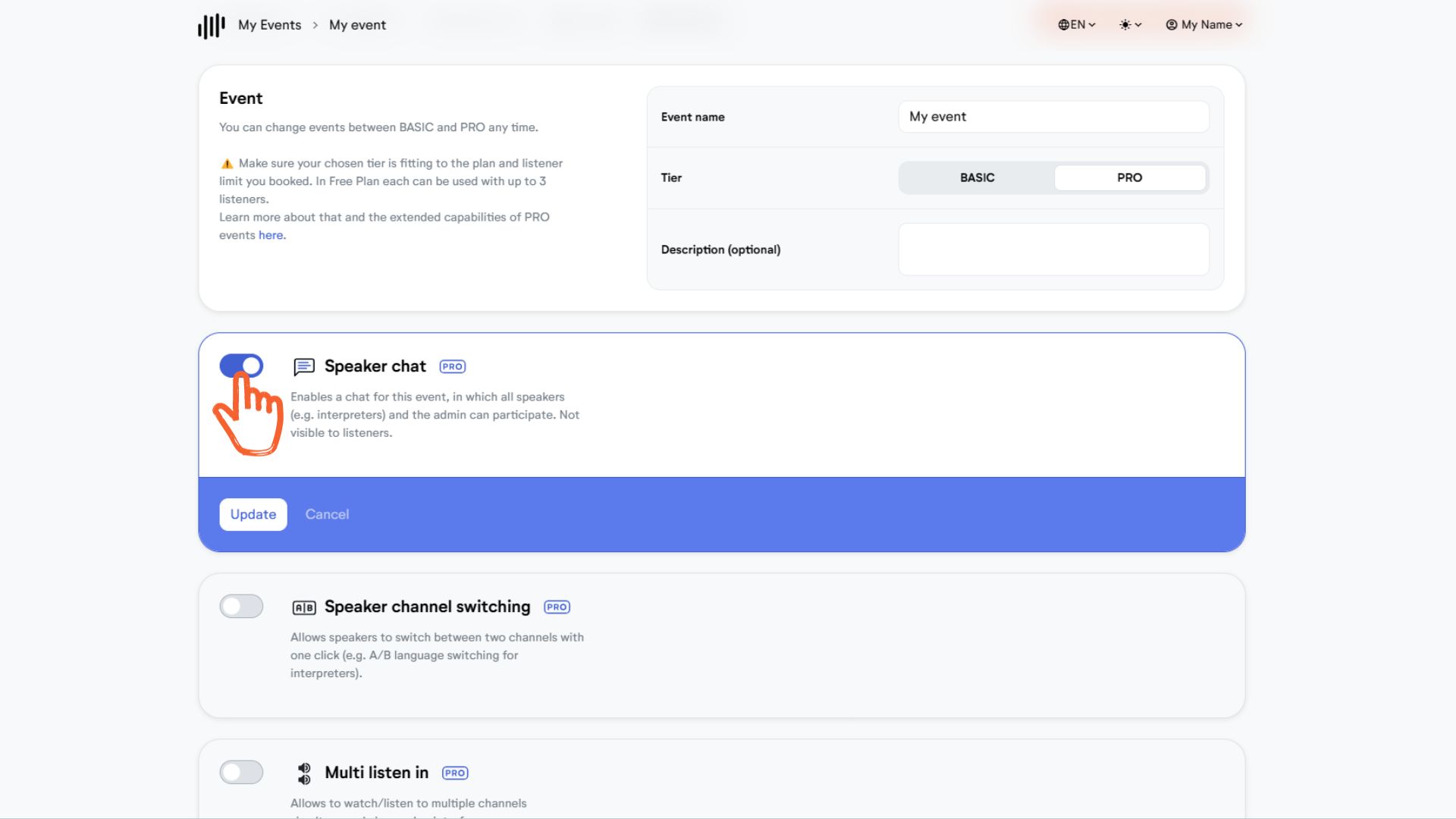
Task: Click the Event name input field
Action: coord(1053,117)
